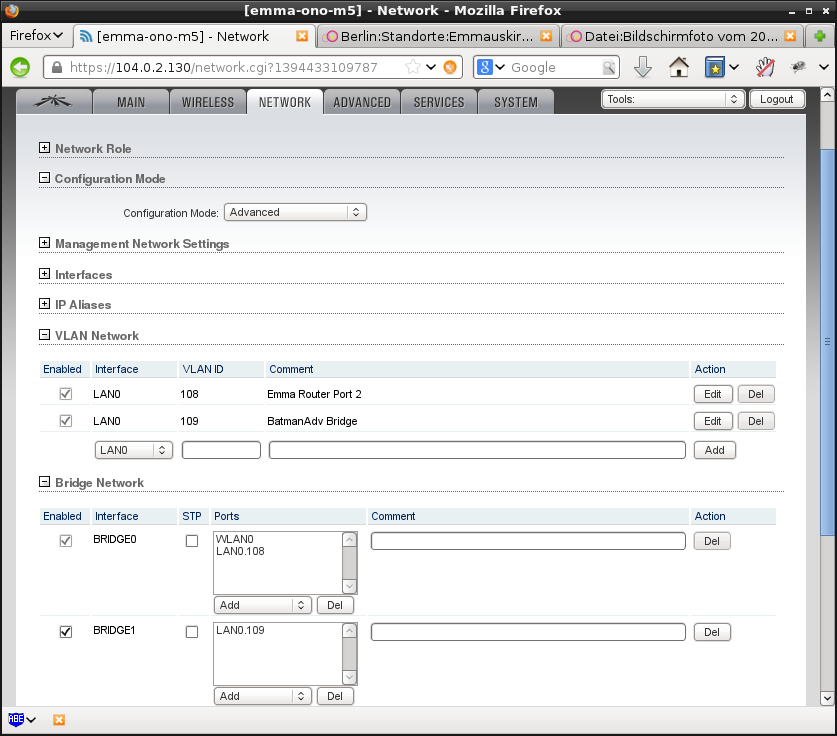This screenshot has height=736, width=837.
Task: Click the VLAN ID input field
Action: [x=221, y=450]
